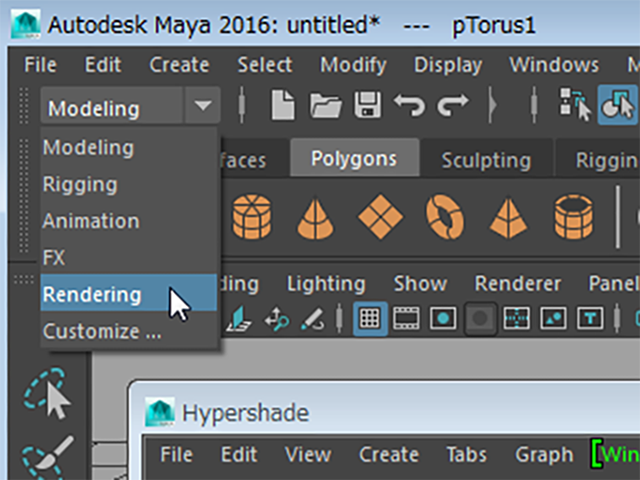Open the panel Show menu
Image resolution: width=640 pixels, height=480 pixels.
tap(420, 284)
